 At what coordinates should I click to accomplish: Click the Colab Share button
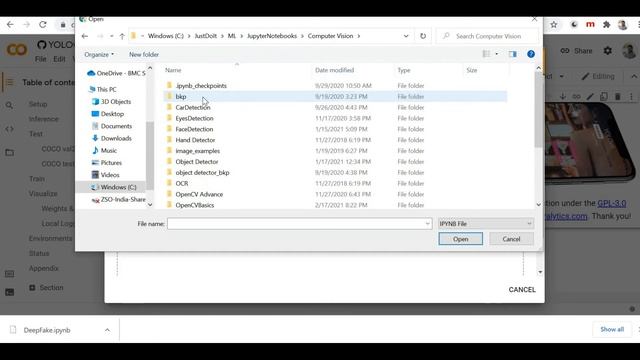(576, 51)
